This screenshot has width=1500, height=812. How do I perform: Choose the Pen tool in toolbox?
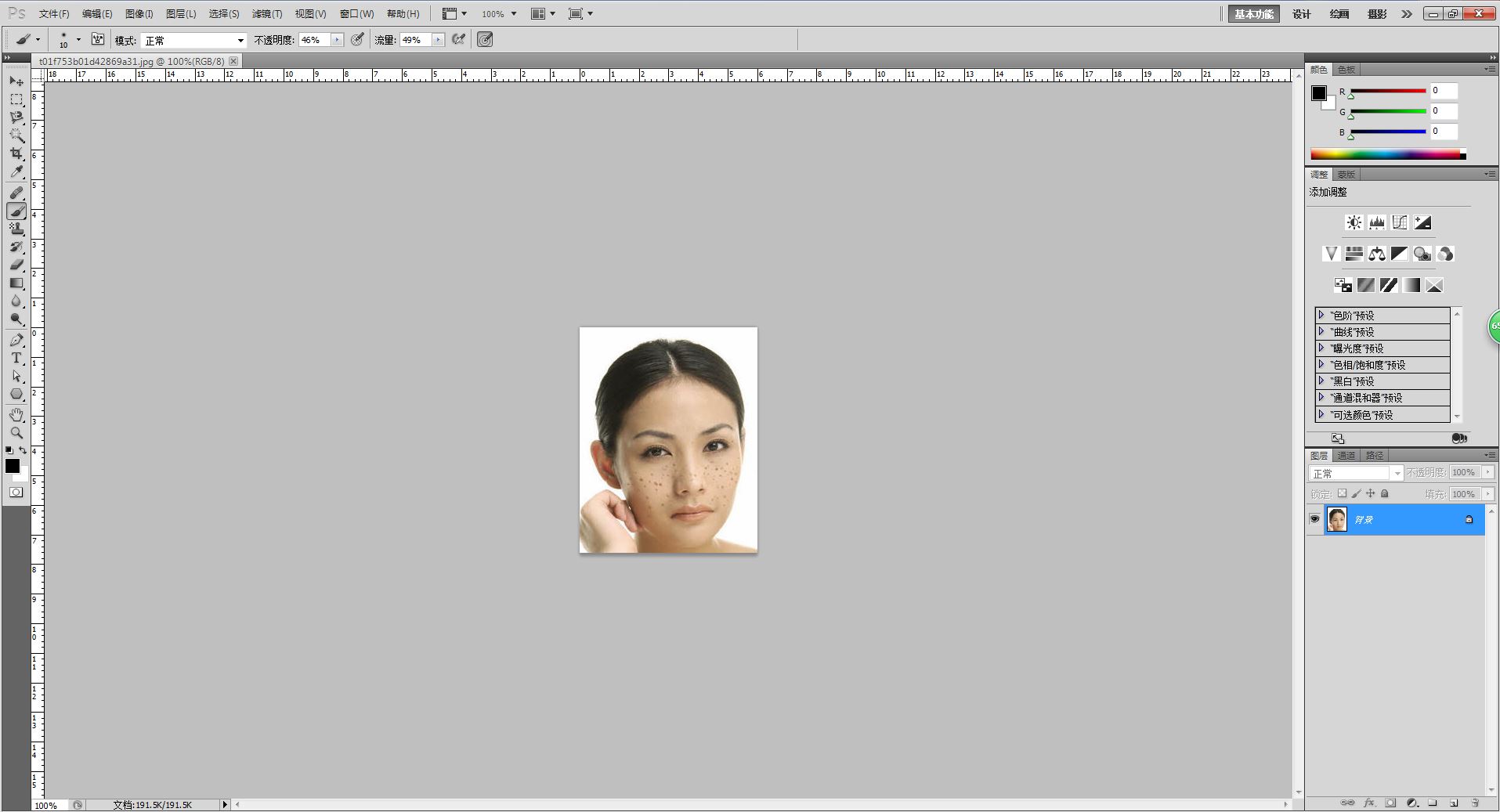16,340
